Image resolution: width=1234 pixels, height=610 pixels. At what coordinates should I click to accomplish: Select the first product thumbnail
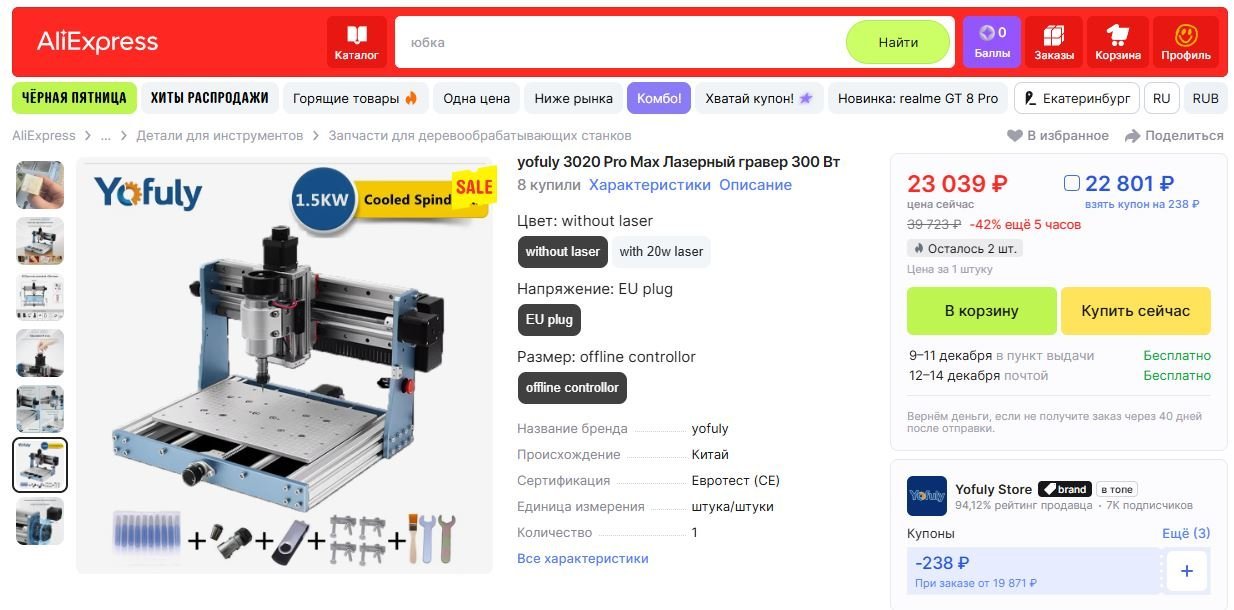[40, 184]
